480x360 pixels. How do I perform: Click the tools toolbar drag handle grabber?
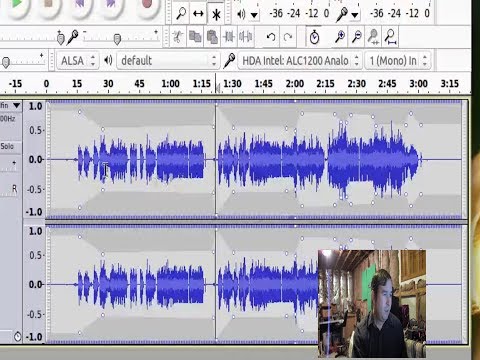pos(169,13)
